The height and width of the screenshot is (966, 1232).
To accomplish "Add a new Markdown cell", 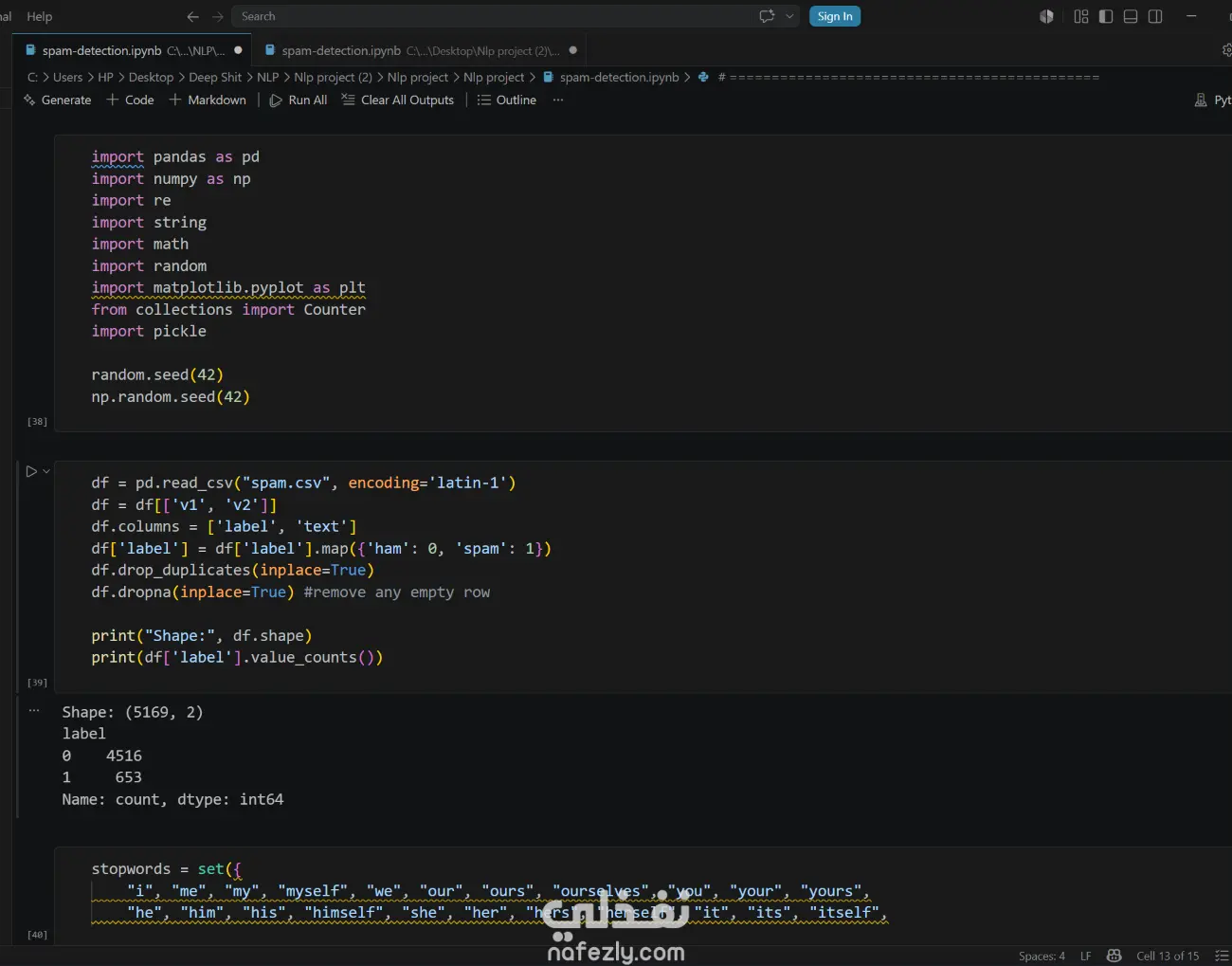I will 208,100.
